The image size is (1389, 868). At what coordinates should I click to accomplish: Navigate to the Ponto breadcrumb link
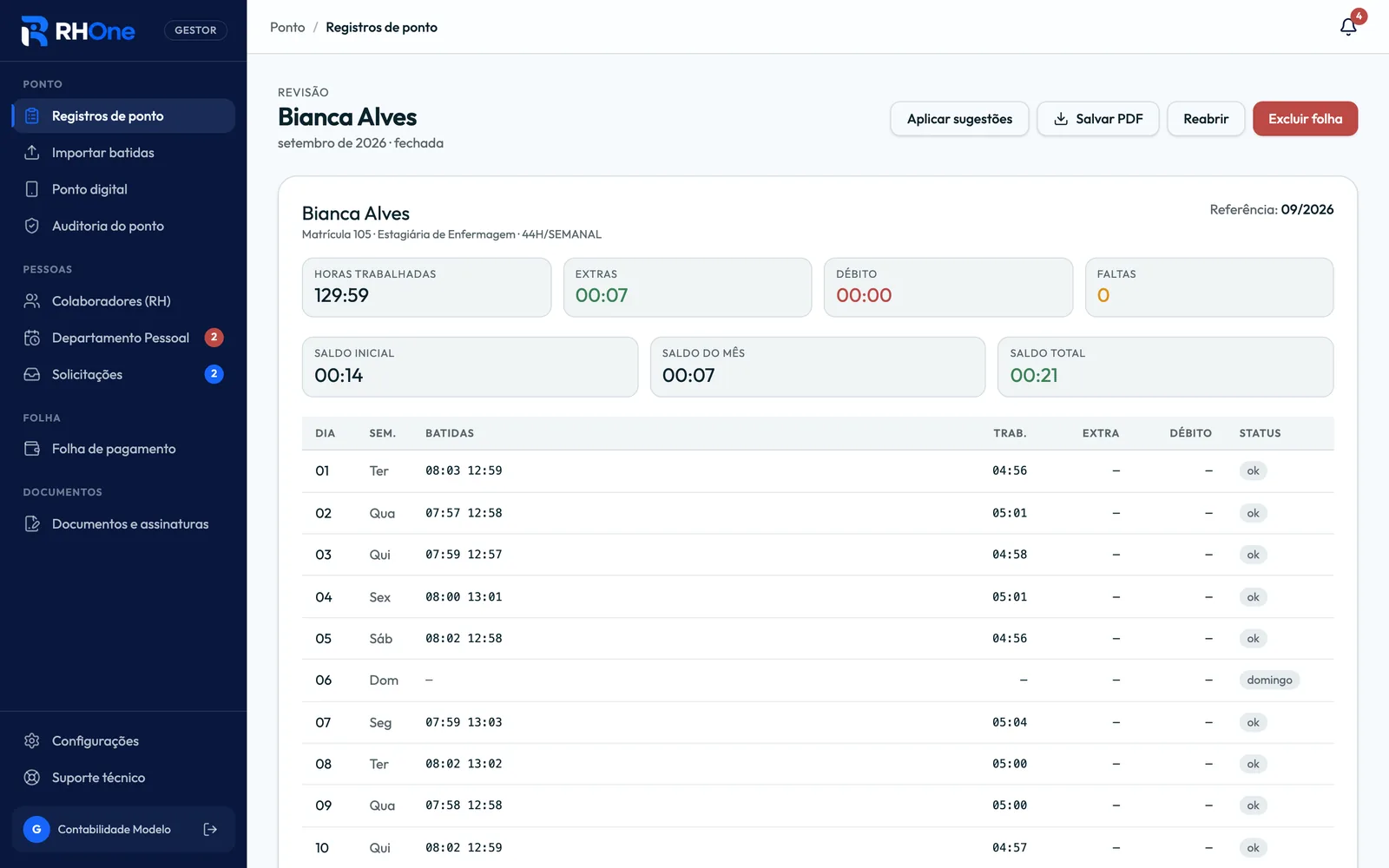(x=287, y=27)
